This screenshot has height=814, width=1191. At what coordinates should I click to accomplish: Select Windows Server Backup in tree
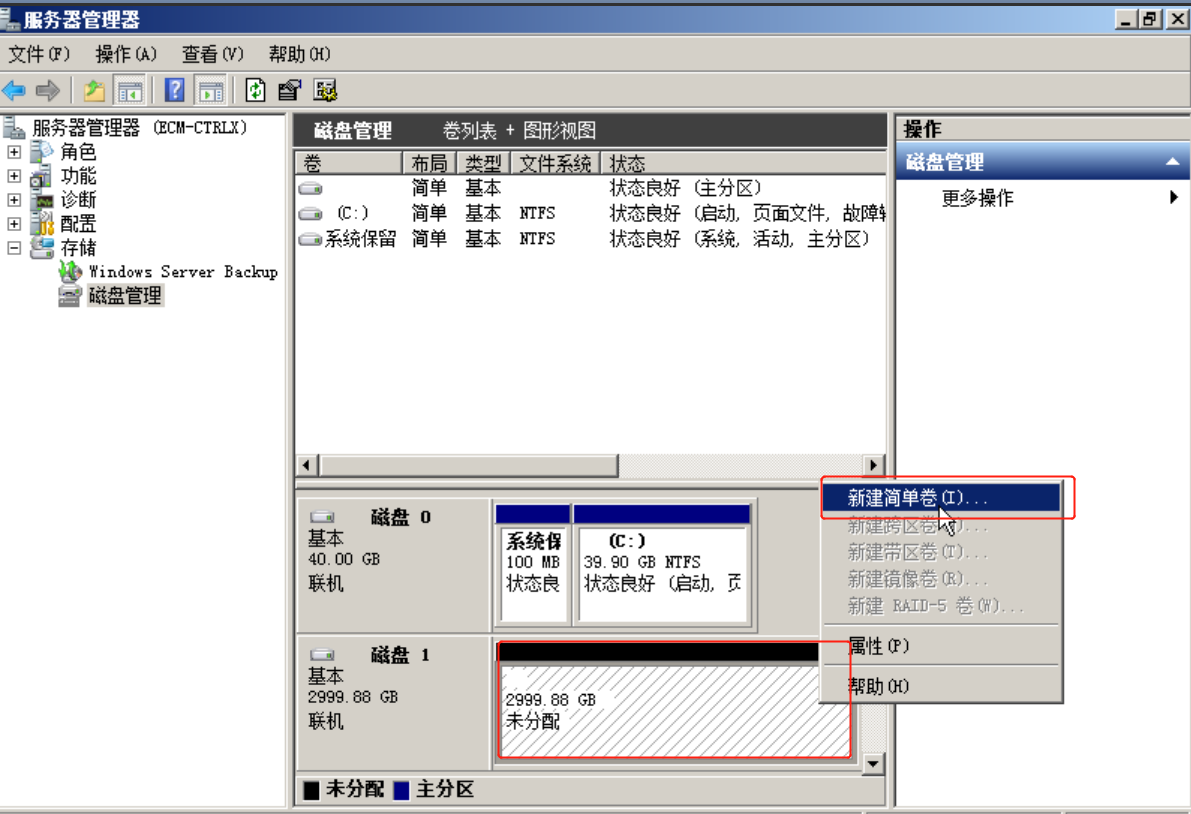click(182, 272)
